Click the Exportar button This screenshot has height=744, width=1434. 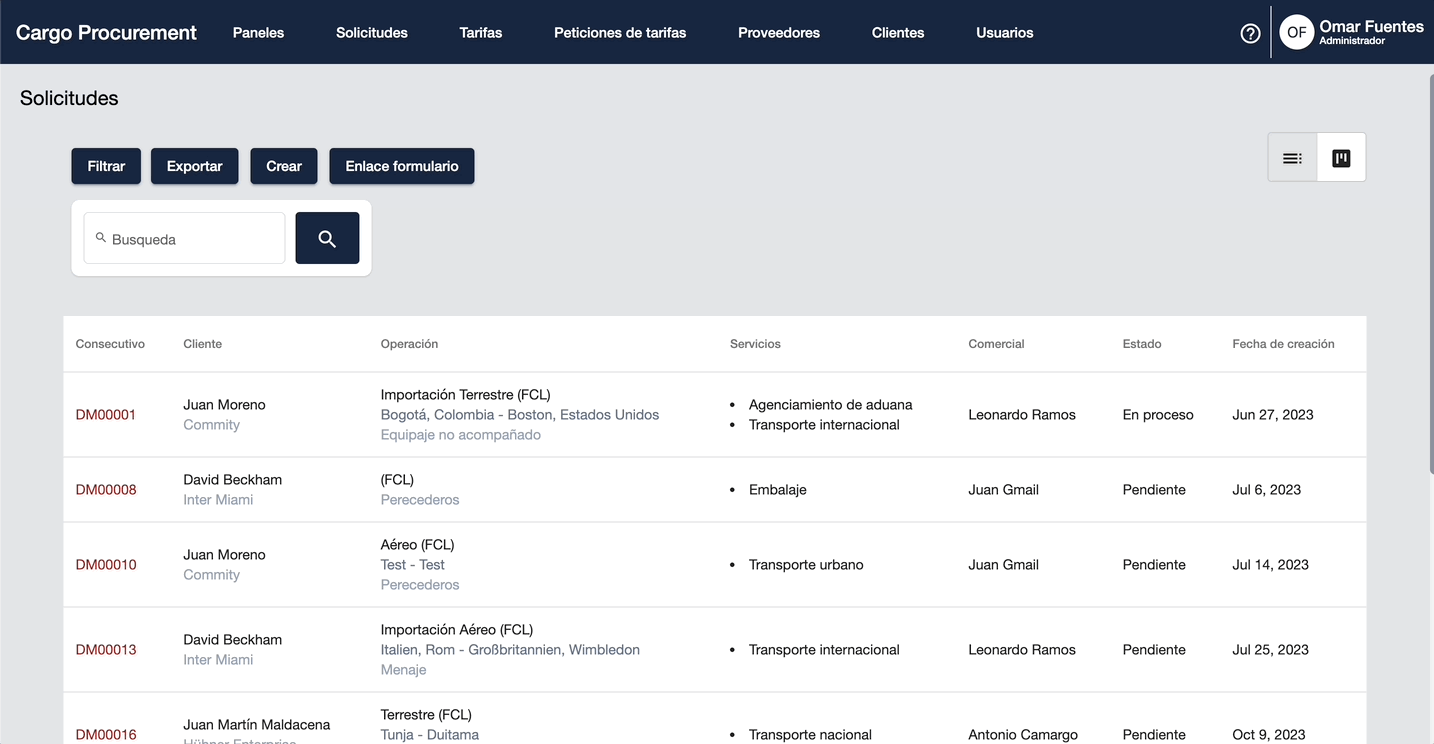(x=194, y=166)
